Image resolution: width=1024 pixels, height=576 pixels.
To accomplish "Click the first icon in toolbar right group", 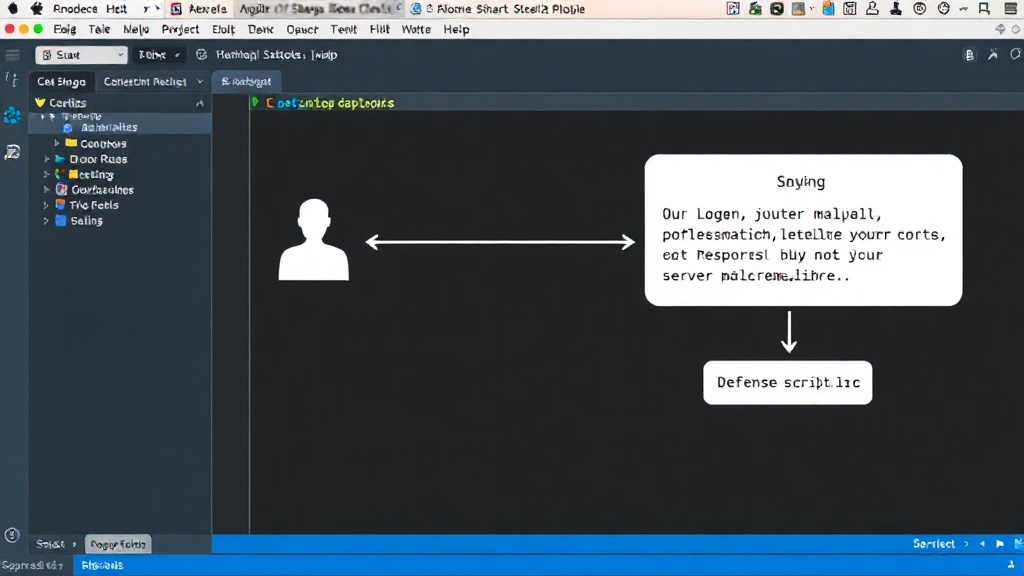I will pyautogui.click(x=969, y=56).
